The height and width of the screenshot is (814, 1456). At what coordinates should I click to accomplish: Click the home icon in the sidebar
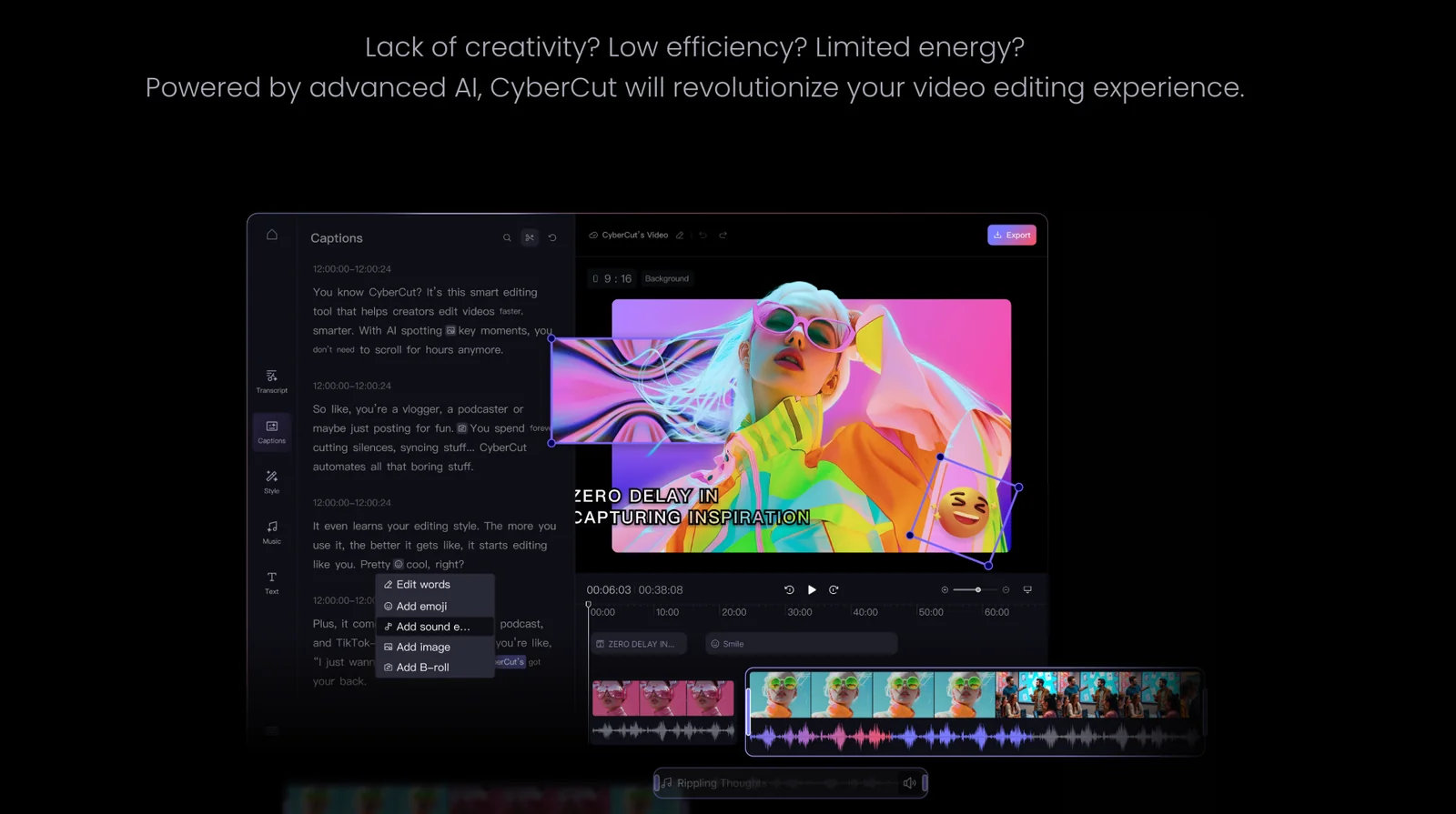pos(271,235)
